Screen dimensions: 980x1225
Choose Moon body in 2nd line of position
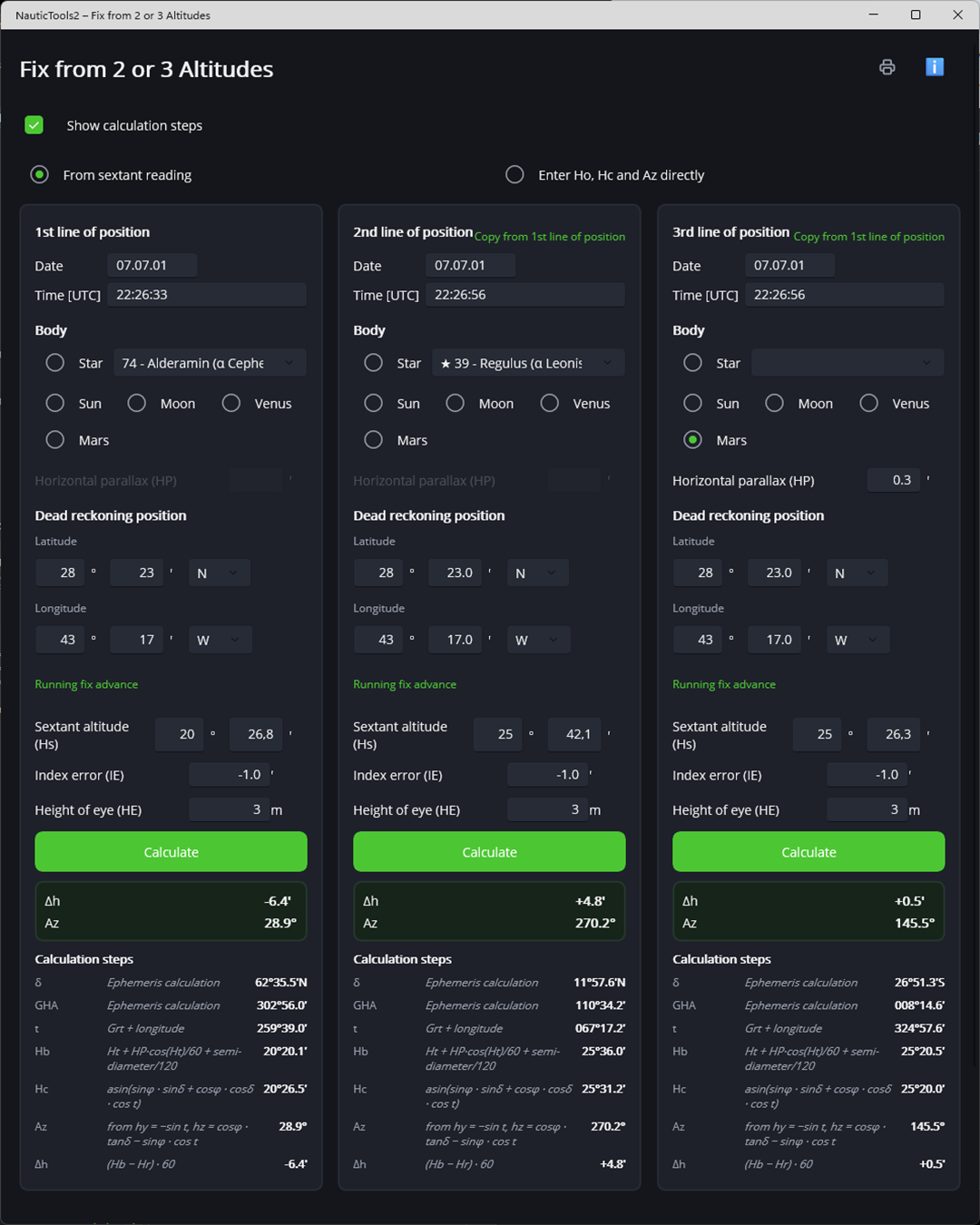[456, 403]
